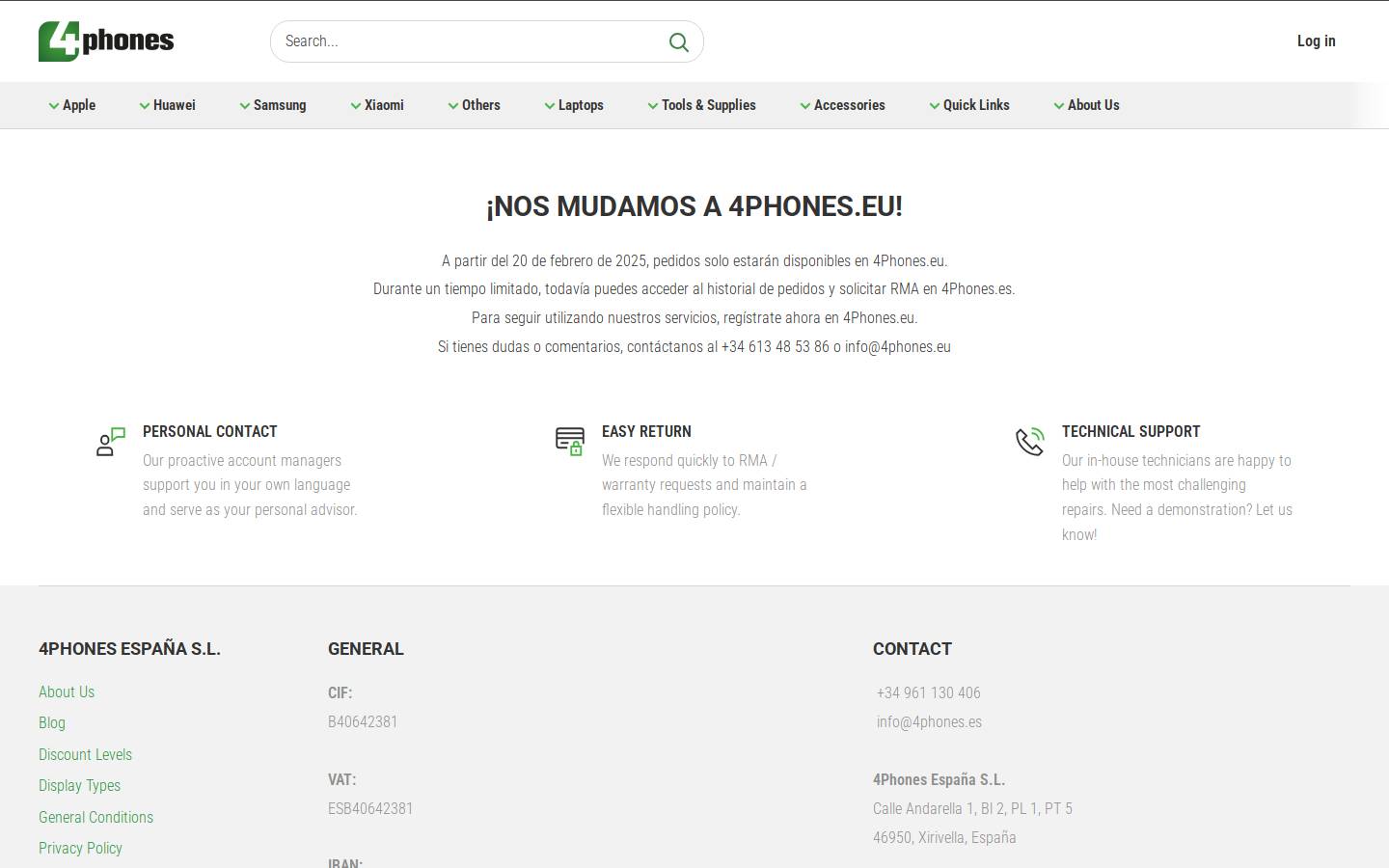Click the bold 4Phones España S.L. contact name
The image size is (1389, 868).
pos(939,779)
